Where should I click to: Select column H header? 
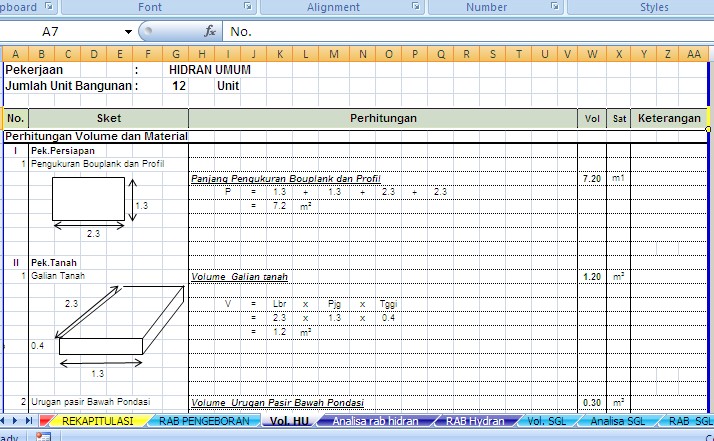(202, 54)
